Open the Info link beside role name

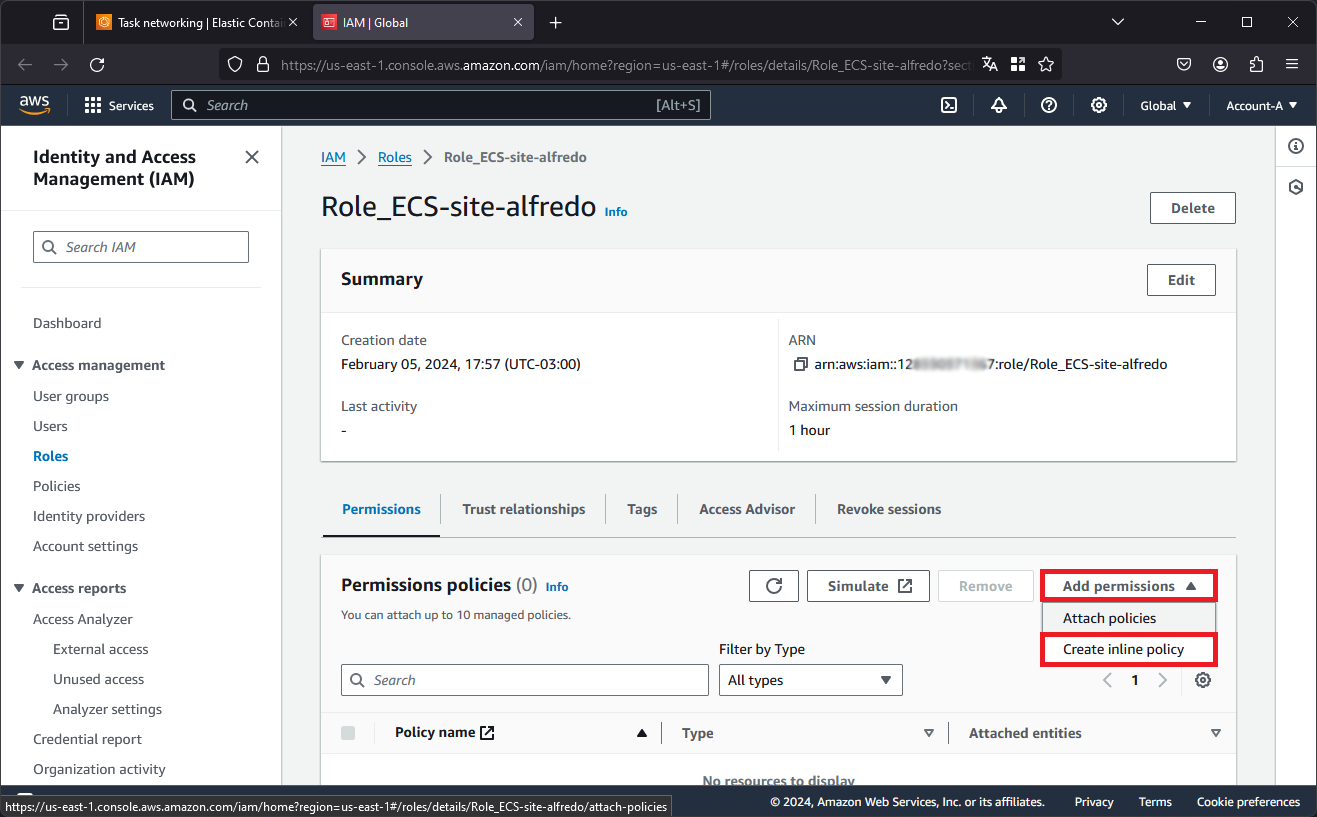tap(616, 212)
